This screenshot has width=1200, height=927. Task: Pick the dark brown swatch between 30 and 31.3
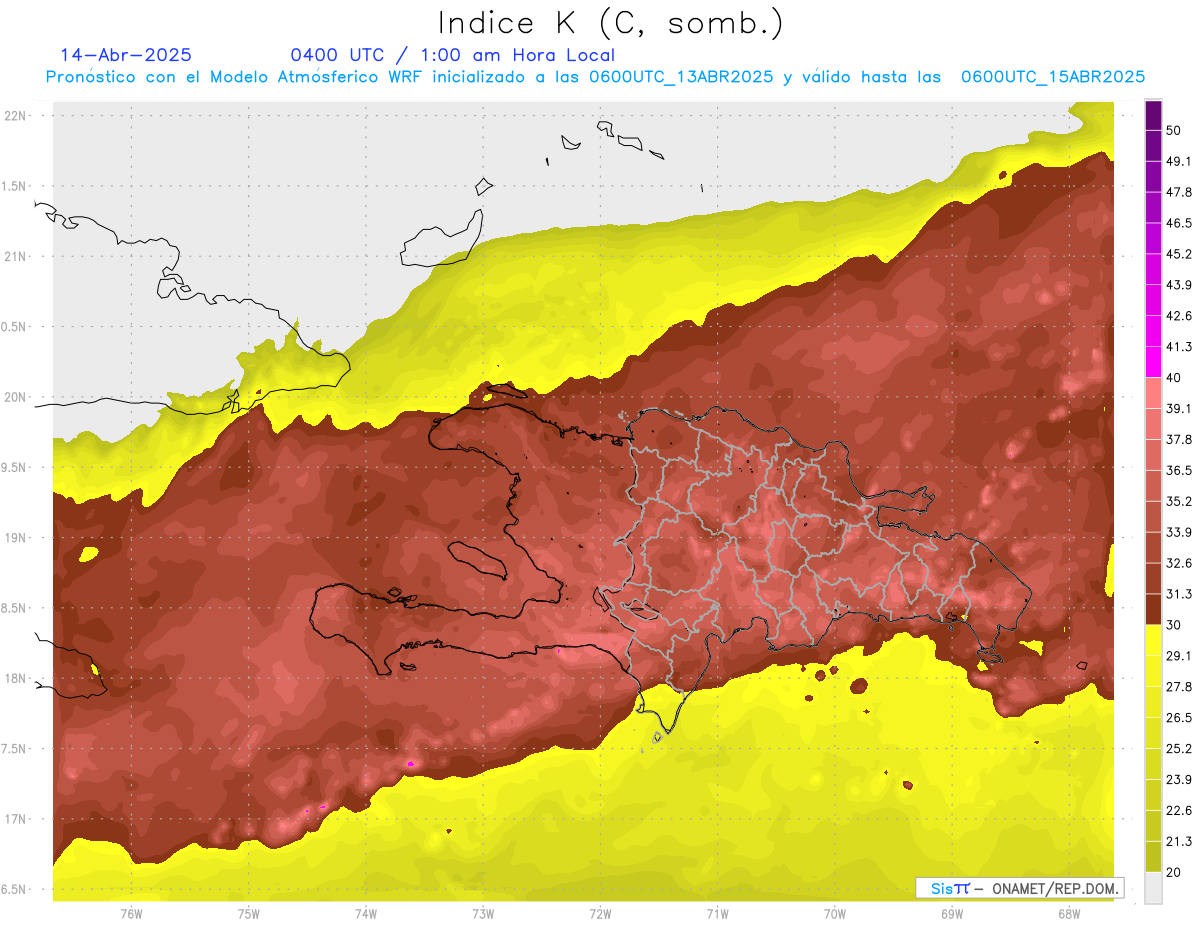point(1153,609)
